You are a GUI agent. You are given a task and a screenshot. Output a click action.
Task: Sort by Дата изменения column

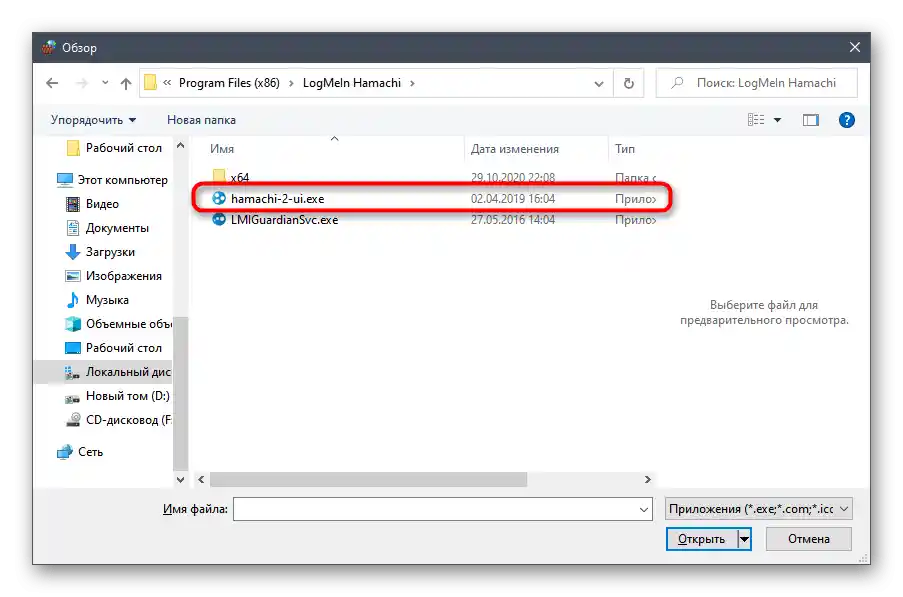click(x=515, y=149)
